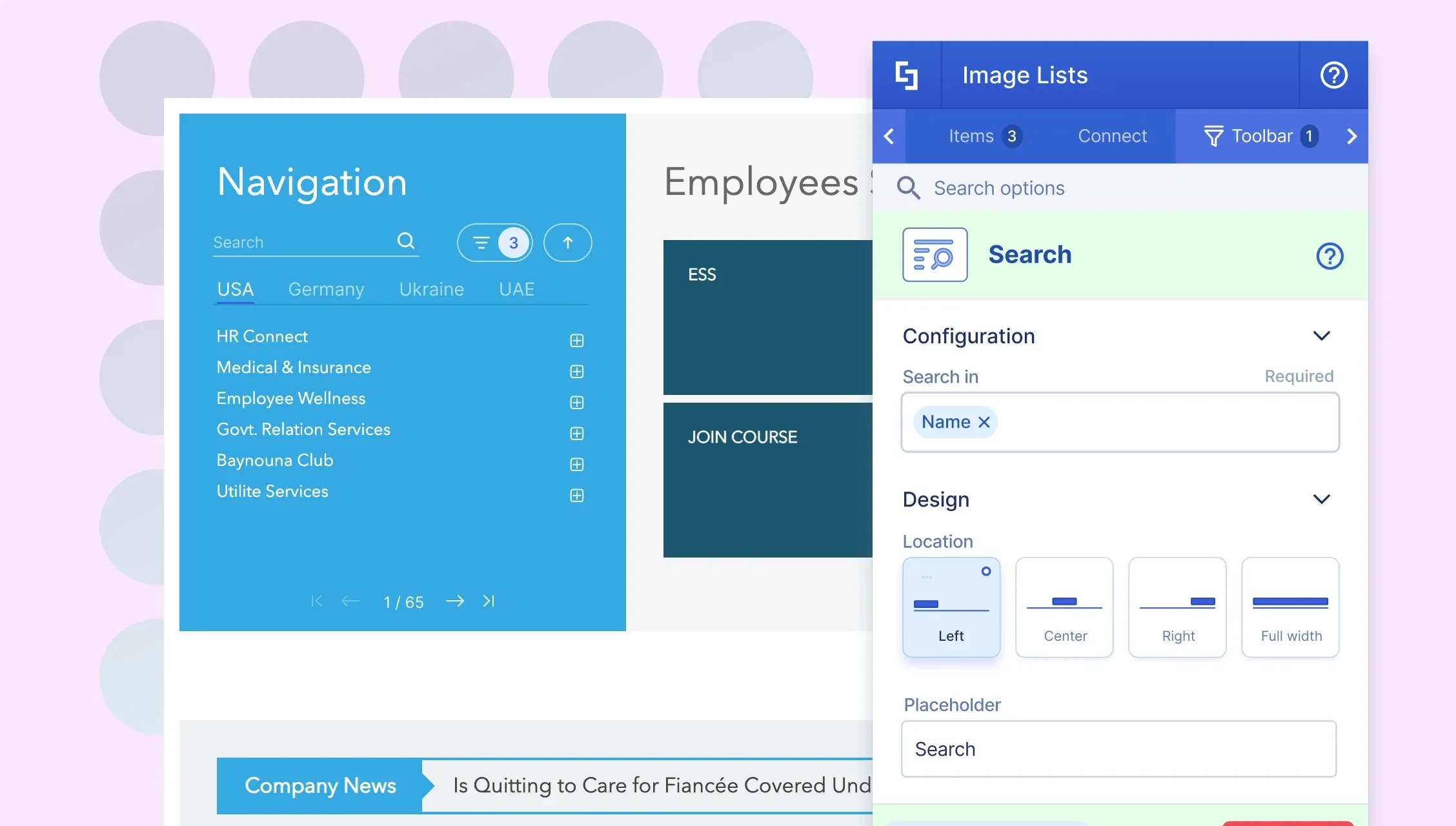Click the magnifier in Navigation search
The width and height of the screenshot is (1456, 826).
[x=406, y=241]
